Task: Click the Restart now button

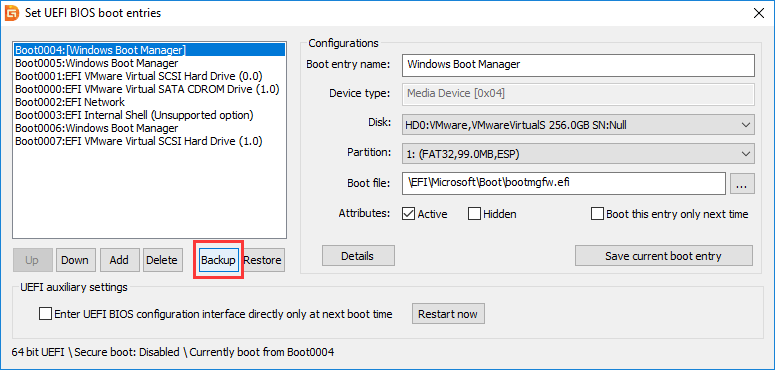Action: [448, 314]
